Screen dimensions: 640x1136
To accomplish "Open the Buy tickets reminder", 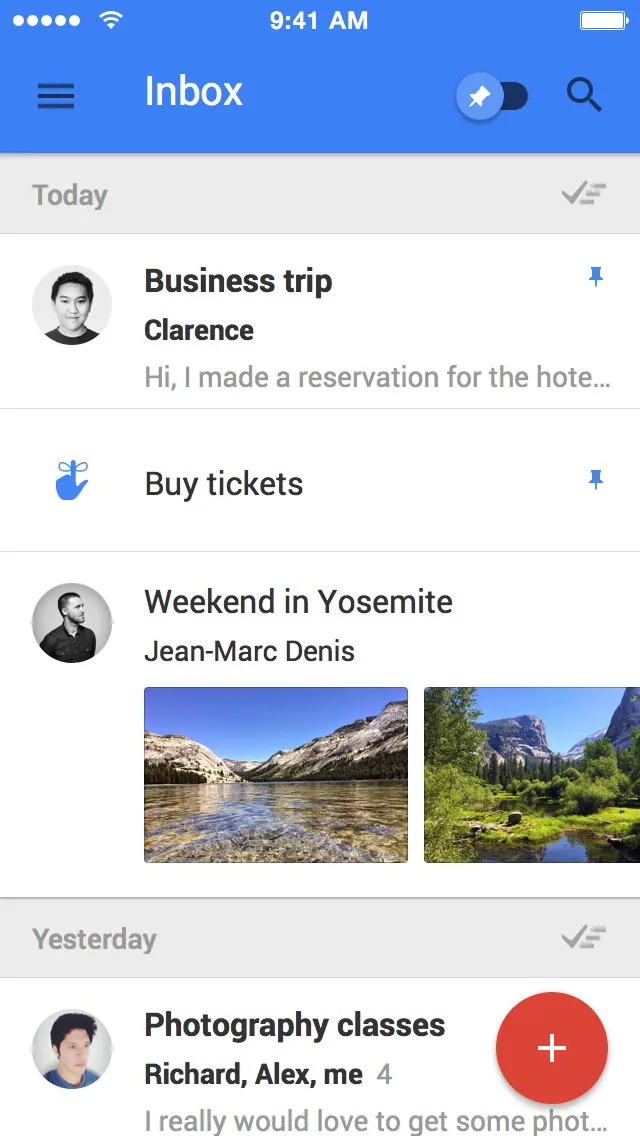I will 224,483.
